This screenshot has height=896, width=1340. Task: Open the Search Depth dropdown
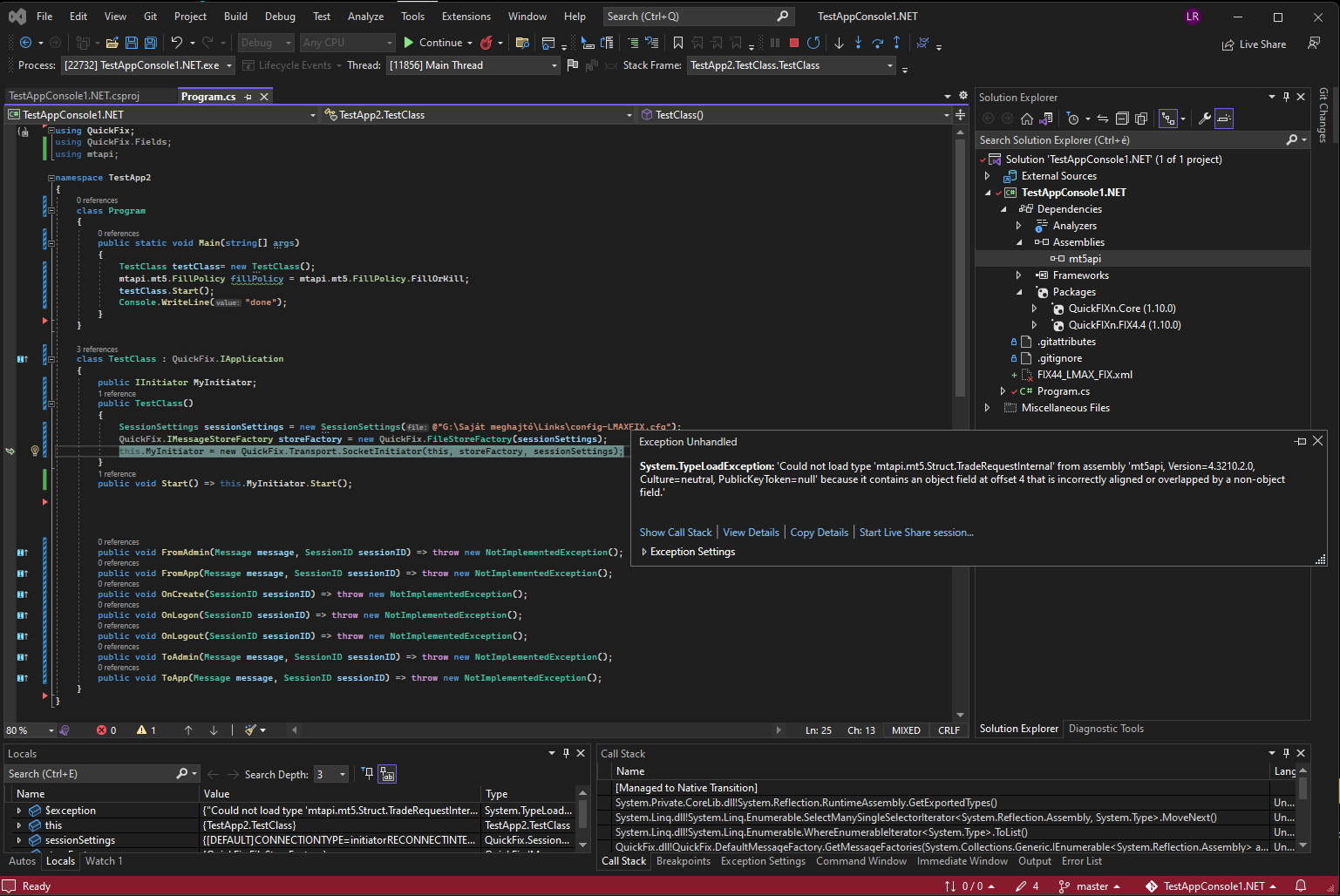click(x=330, y=774)
